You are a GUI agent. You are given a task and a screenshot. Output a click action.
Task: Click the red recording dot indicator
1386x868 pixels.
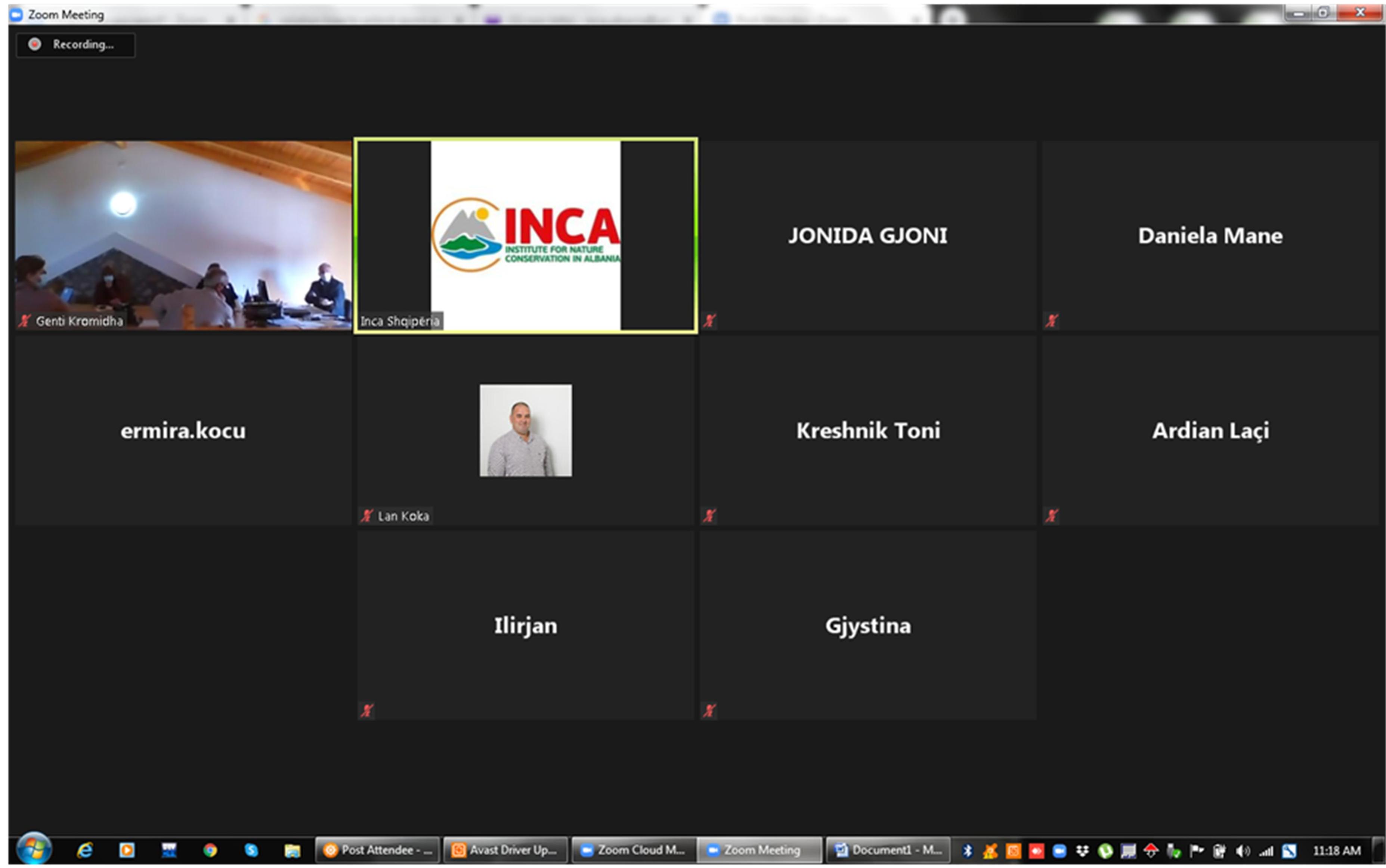(34, 44)
